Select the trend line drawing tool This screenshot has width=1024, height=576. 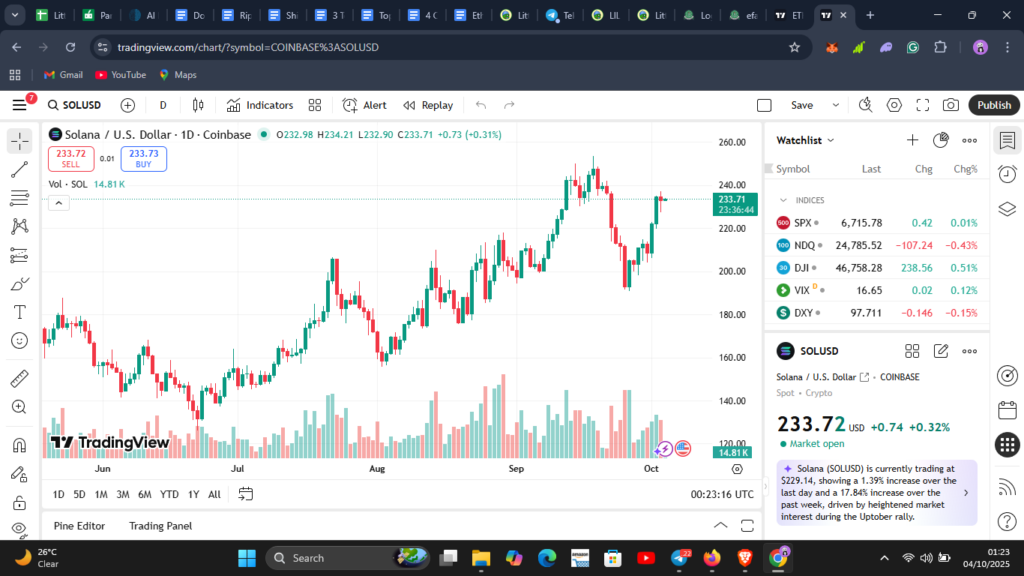(x=19, y=169)
